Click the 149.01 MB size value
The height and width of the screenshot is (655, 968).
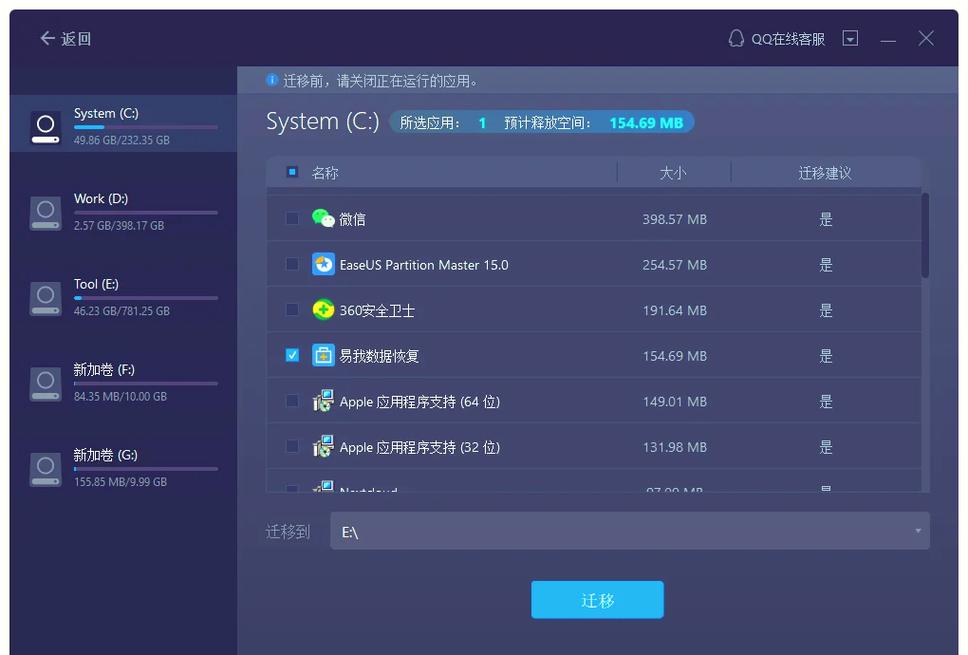[x=674, y=402]
